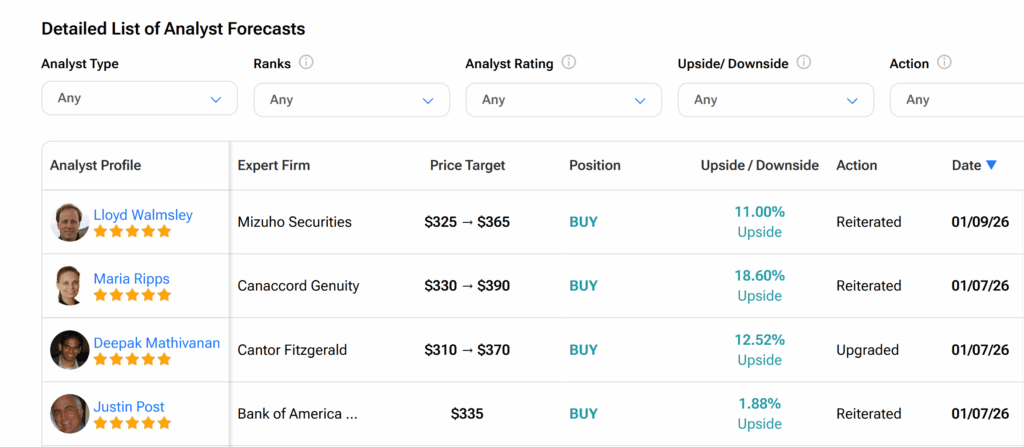This screenshot has height=447, width=1024.
Task: Click Justin Post's profile photo
Action: (70, 414)
